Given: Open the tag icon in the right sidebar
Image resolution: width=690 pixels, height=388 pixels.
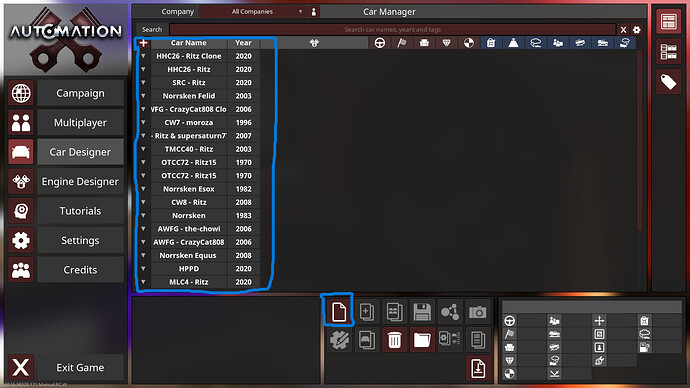Looking at the screenshot, I should 668,82.
